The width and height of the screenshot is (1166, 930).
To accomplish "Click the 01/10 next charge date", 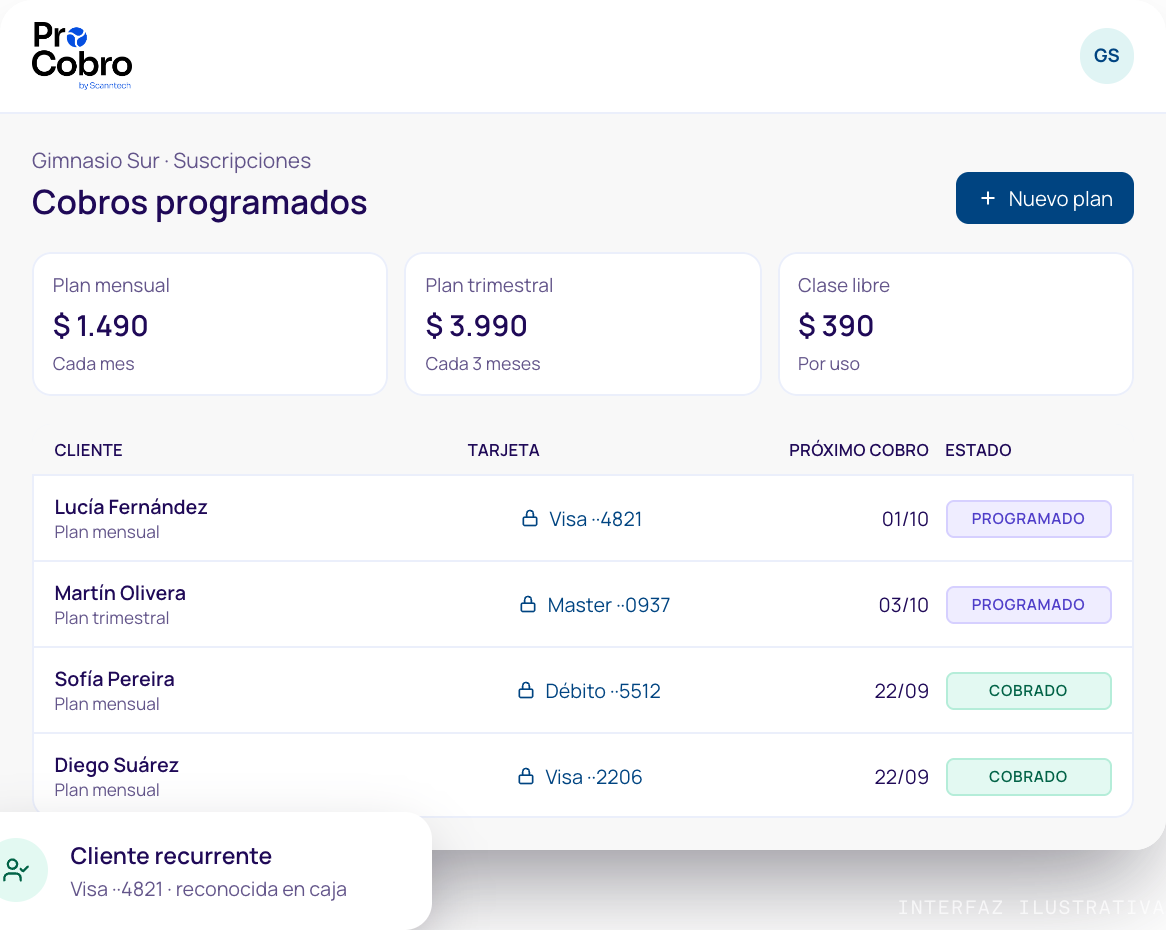I will click(x=905, y=519).
